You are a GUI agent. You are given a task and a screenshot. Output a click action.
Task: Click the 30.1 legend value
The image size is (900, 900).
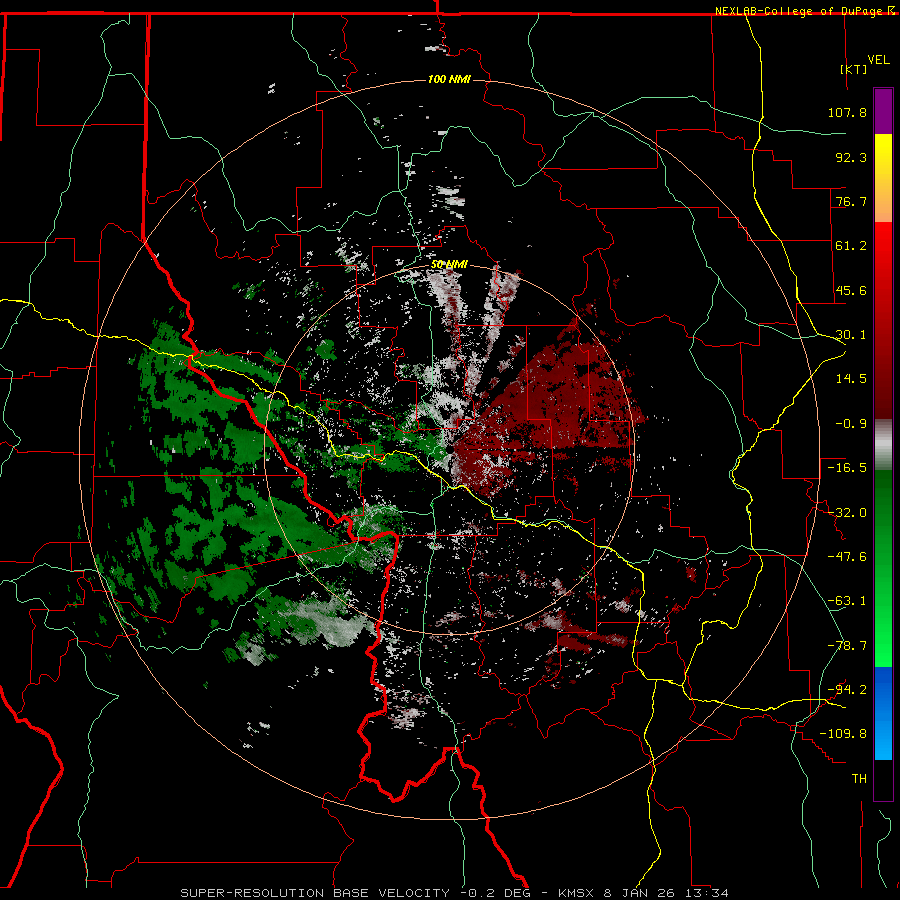pyautogui.click(x=851, y=335)
